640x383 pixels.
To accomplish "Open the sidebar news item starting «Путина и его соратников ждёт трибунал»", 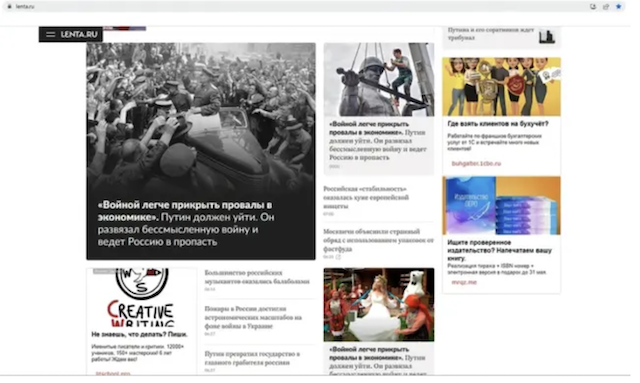I will tap(491, 33).
